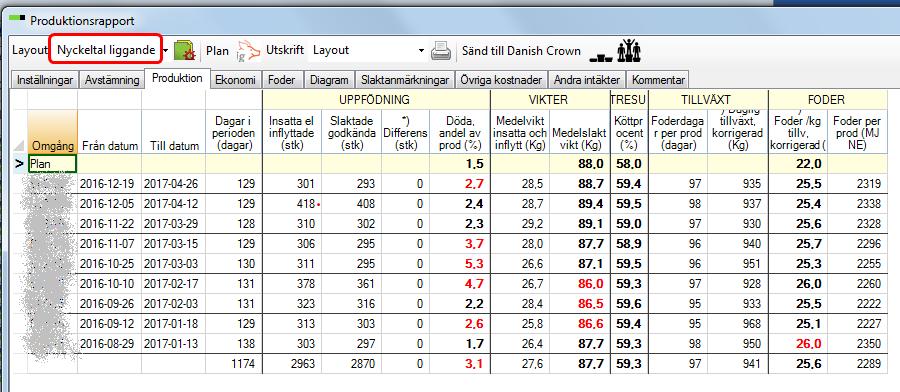Click the people-on-podium icon
The width and height of the screenshot is (900, 392).
[x=629, y=51]
